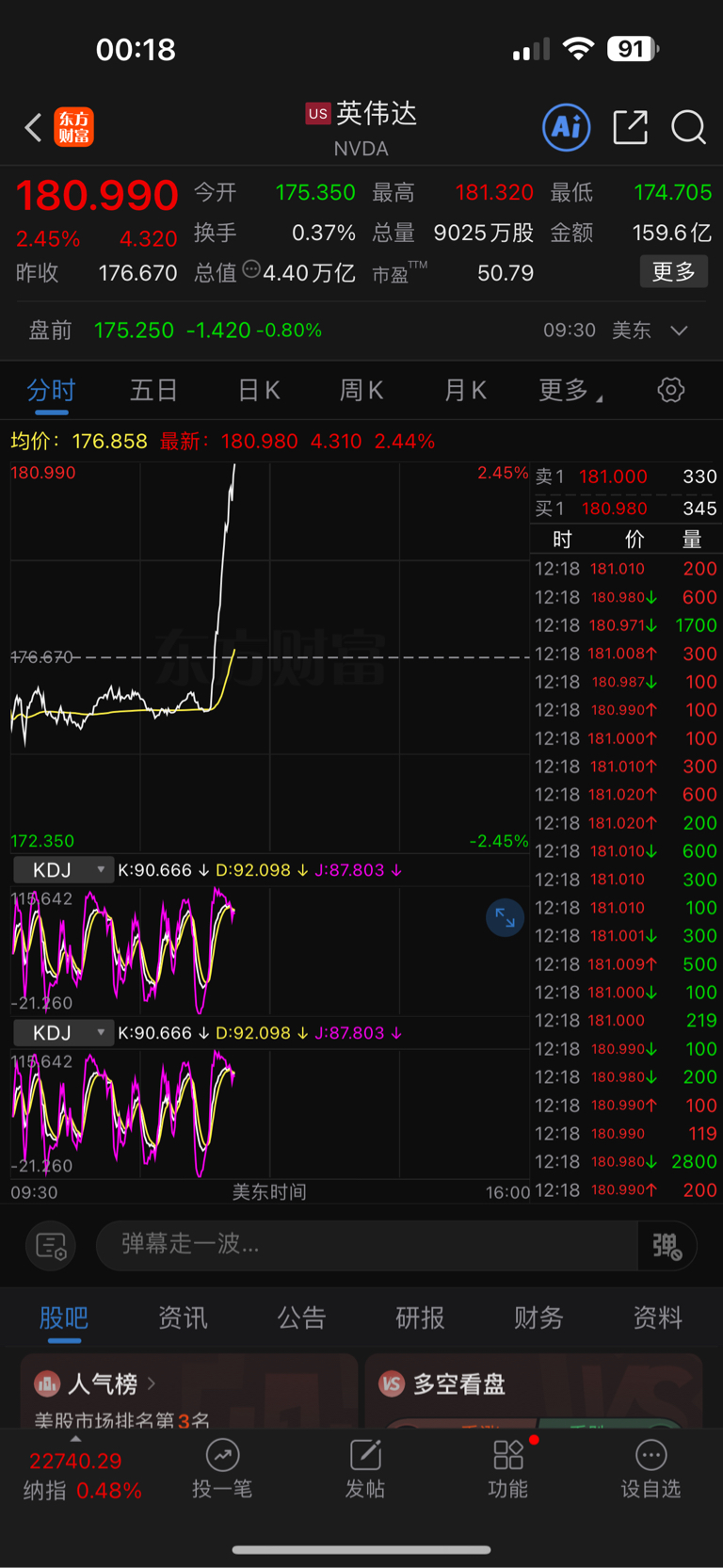The width and height of the screenshot is (723, 1568).
Task: Tap the intraday price chart
Action: [269, 656]
